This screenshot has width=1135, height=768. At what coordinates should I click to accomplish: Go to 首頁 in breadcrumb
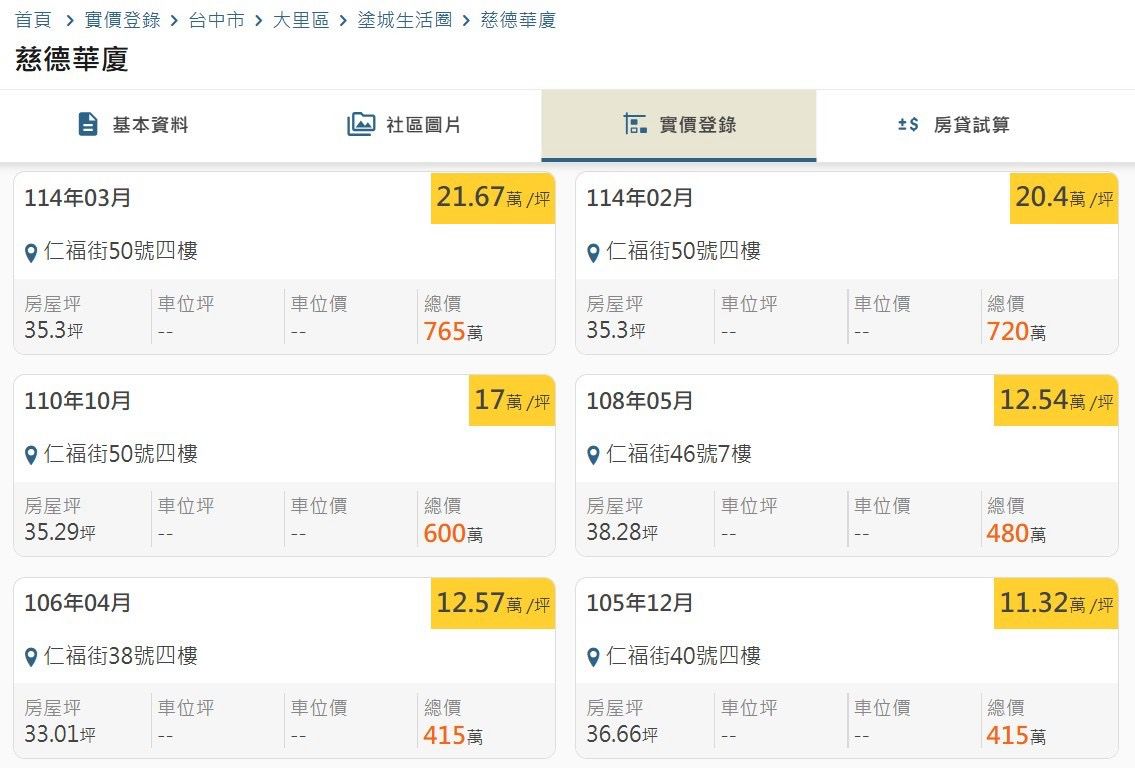coord(33,20)
